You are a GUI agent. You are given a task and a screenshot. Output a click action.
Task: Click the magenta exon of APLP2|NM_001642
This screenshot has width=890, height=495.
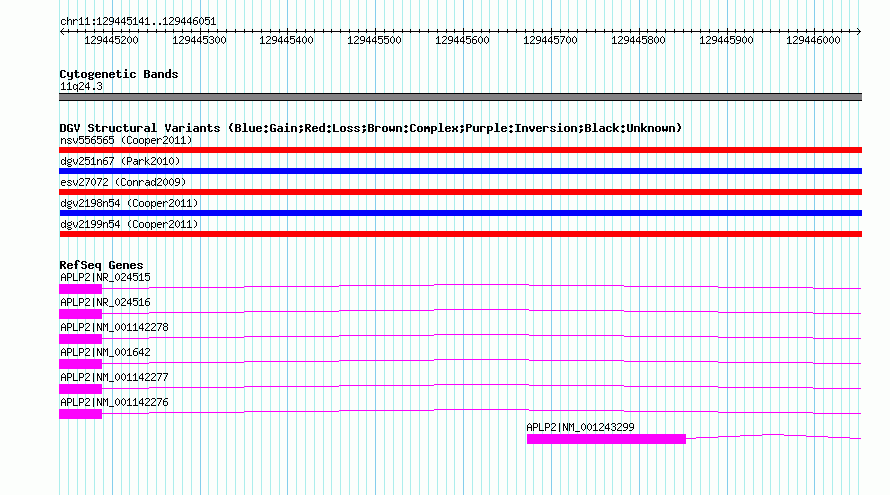click(x=81, y=364)
